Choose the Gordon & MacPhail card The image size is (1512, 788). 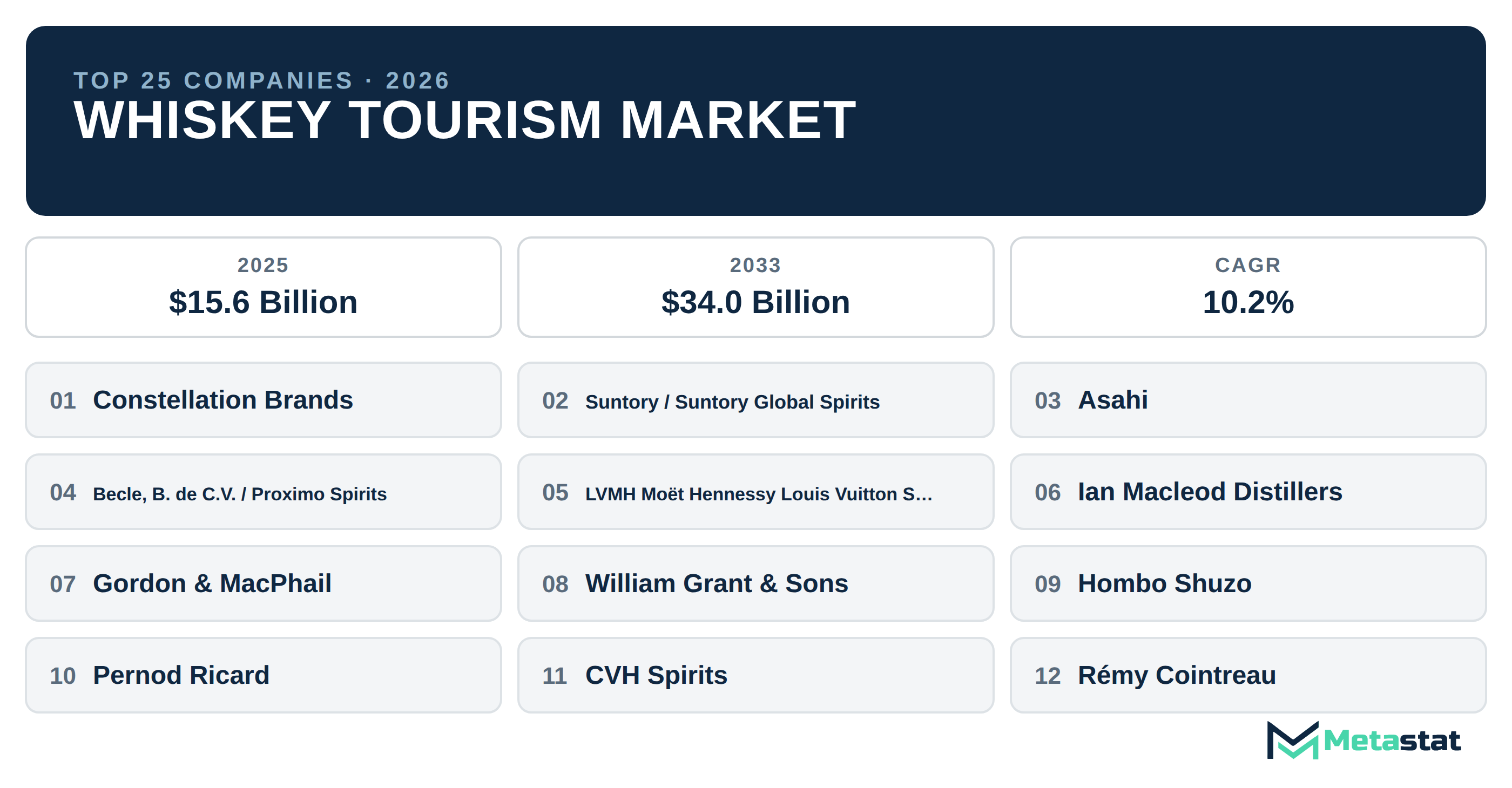[264, 584]
